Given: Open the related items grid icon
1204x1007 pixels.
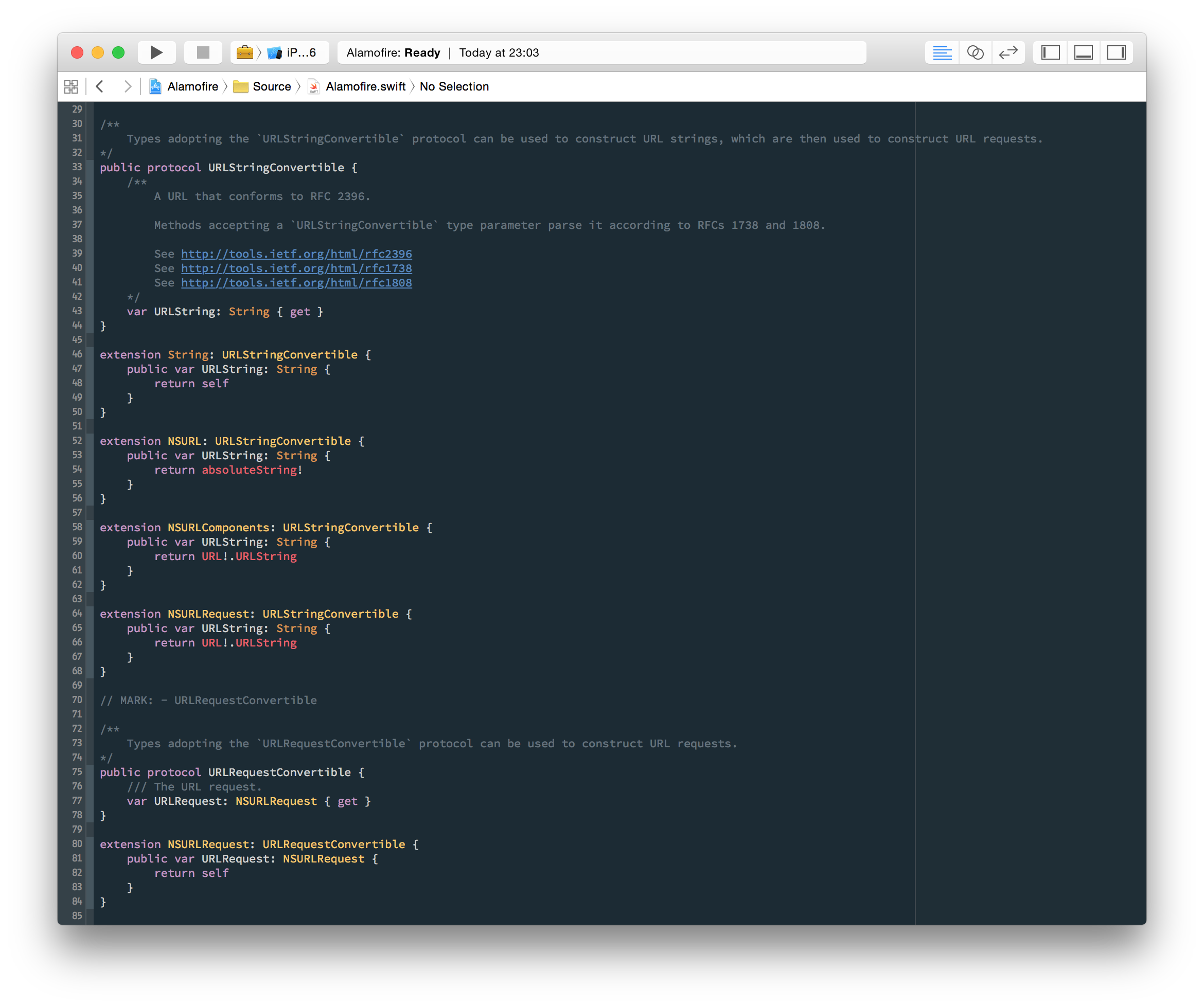Looking at the screenshot, I should pos(71,86).
